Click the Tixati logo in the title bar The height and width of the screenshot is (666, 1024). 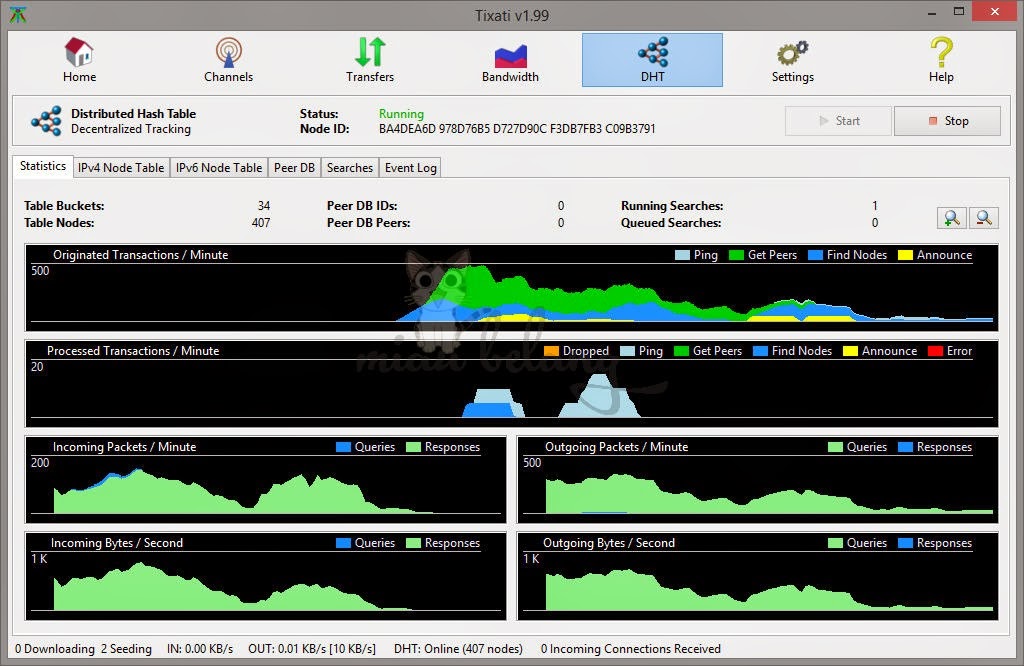[x=18, y=14]
